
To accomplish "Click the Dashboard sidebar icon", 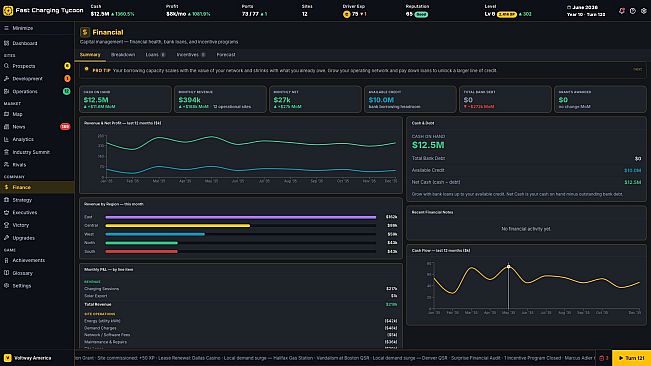I will (x=6, y=43).
